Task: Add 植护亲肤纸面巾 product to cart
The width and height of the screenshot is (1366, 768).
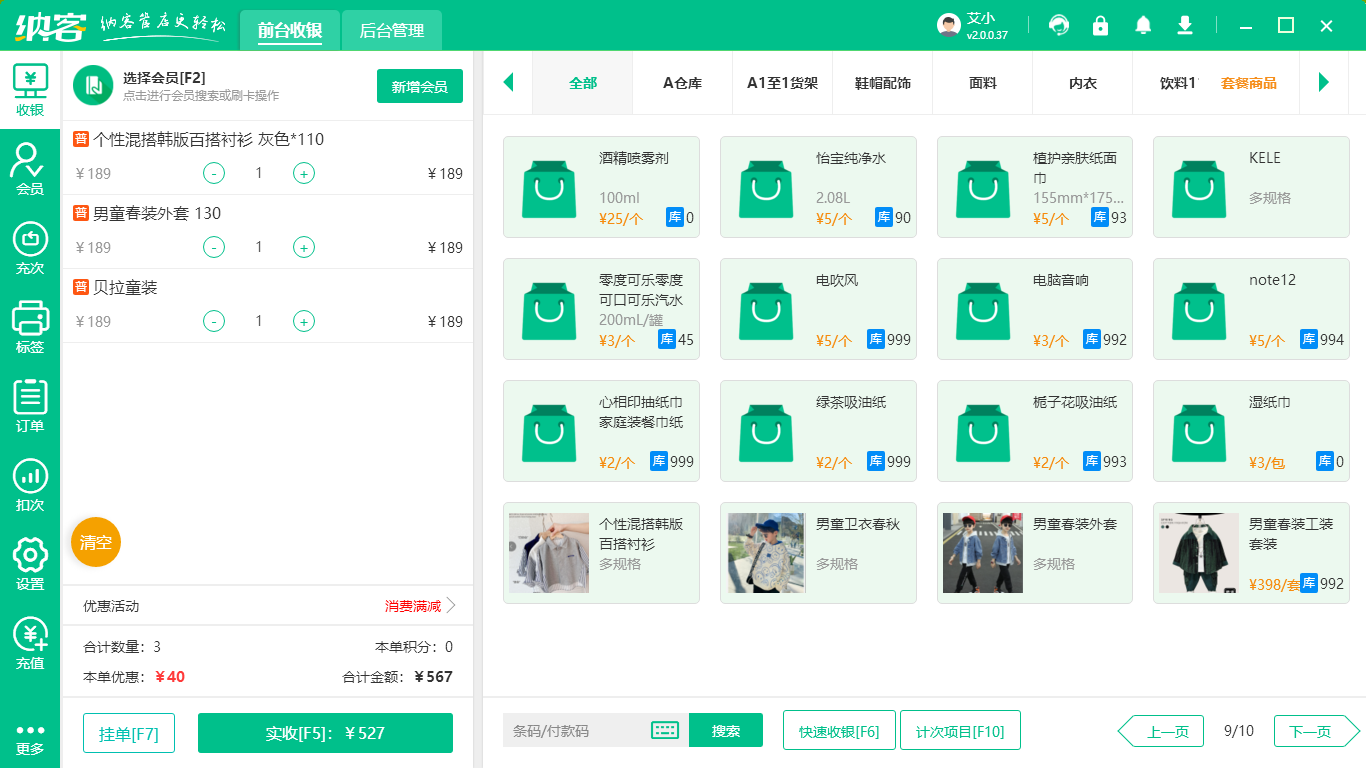Action: click(x=1035, y=187)
